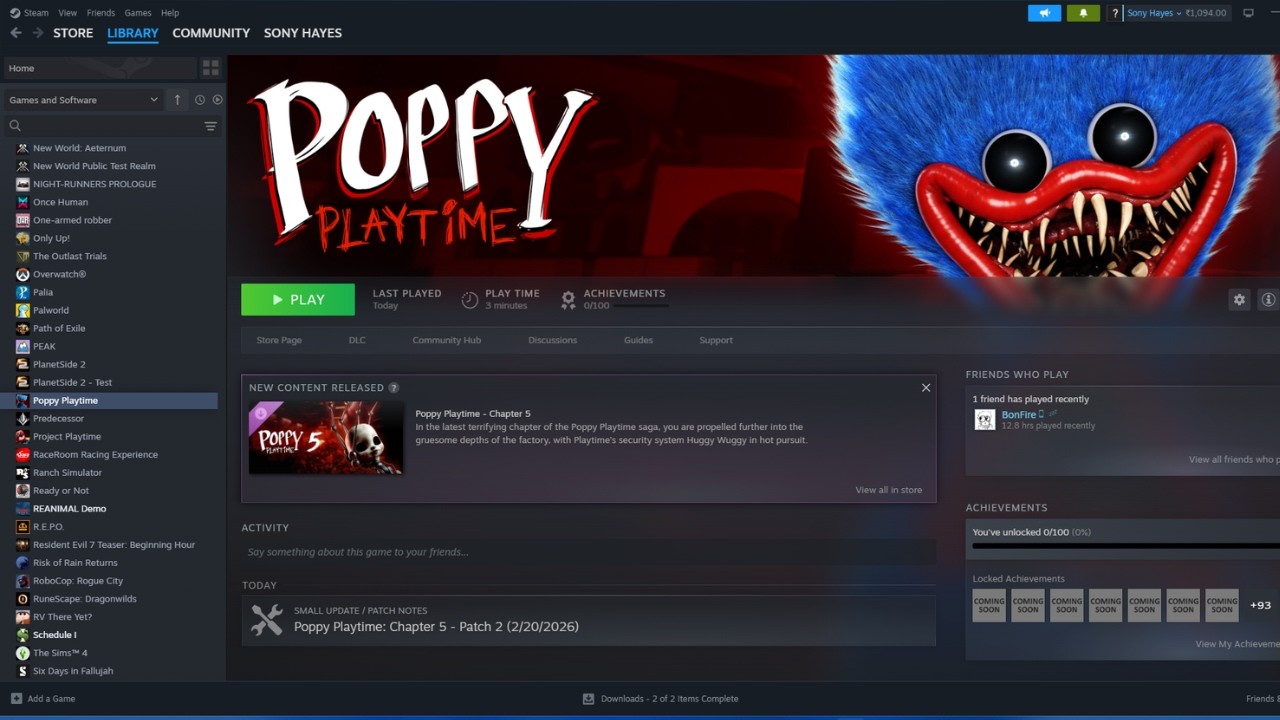1280x720 pixels.
Task: Click The Sims 4 game icon
Action: coord(23,653)
